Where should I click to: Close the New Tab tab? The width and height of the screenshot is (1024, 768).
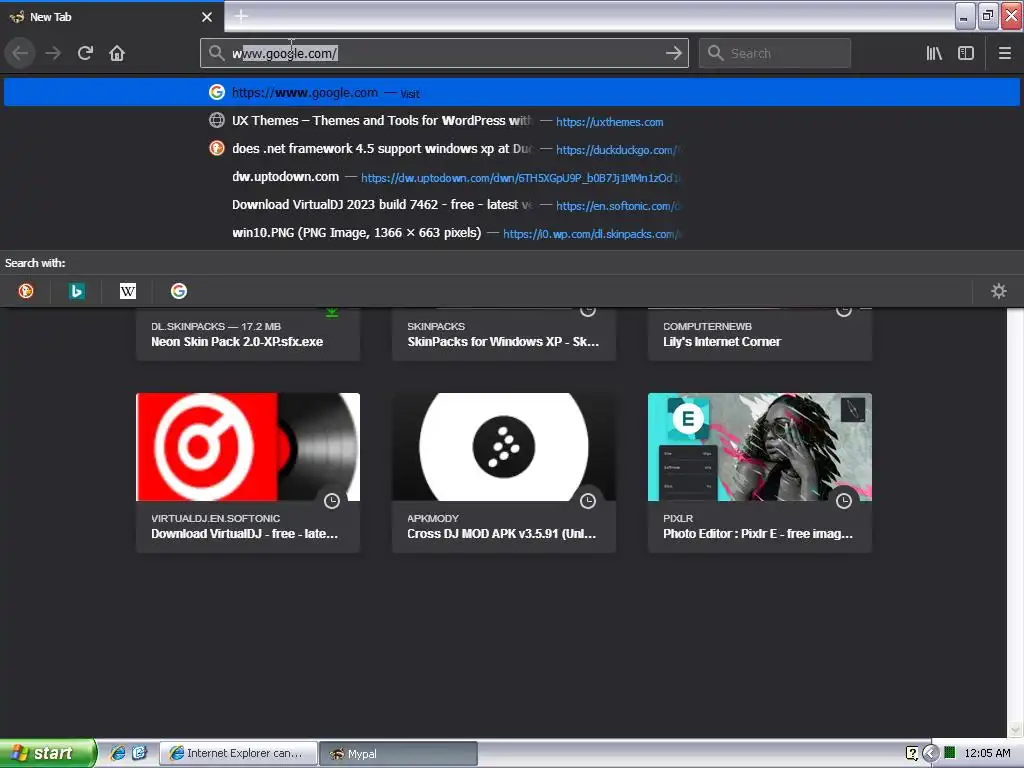tap(207, 17)
